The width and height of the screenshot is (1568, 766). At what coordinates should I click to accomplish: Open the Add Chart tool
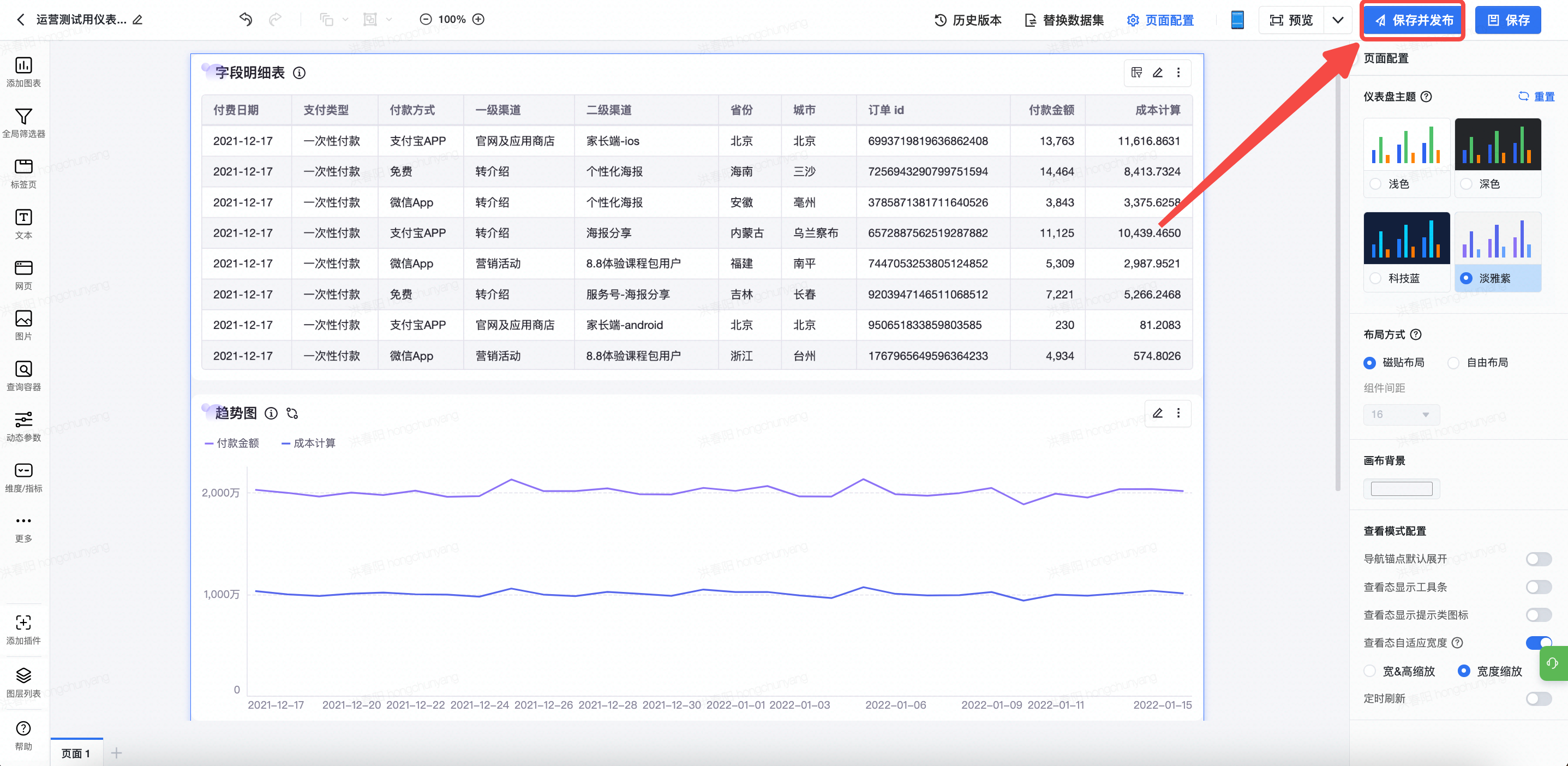click(23, 71)
